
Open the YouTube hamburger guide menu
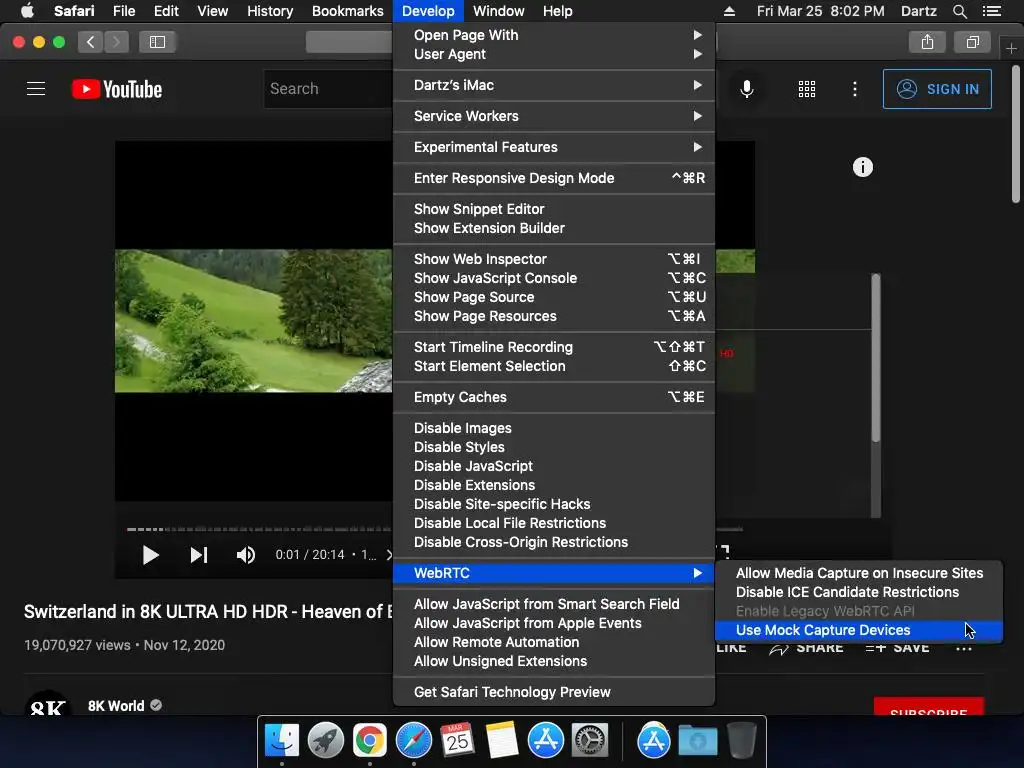tap(36, 89)
